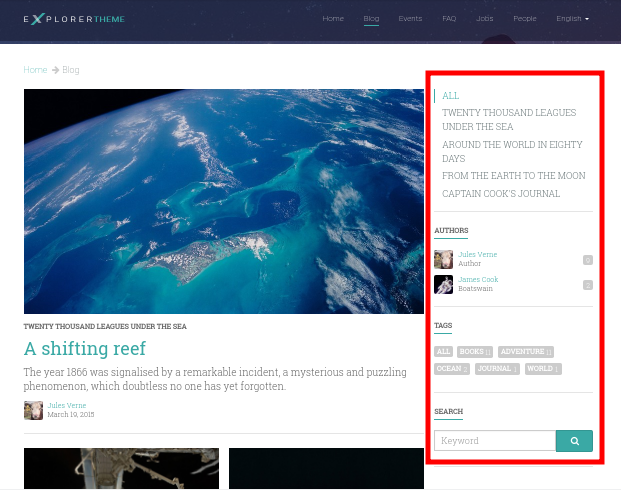Open the A shifting reef article title
This screenshot has width=621, height=490.
tap(85, 349)
